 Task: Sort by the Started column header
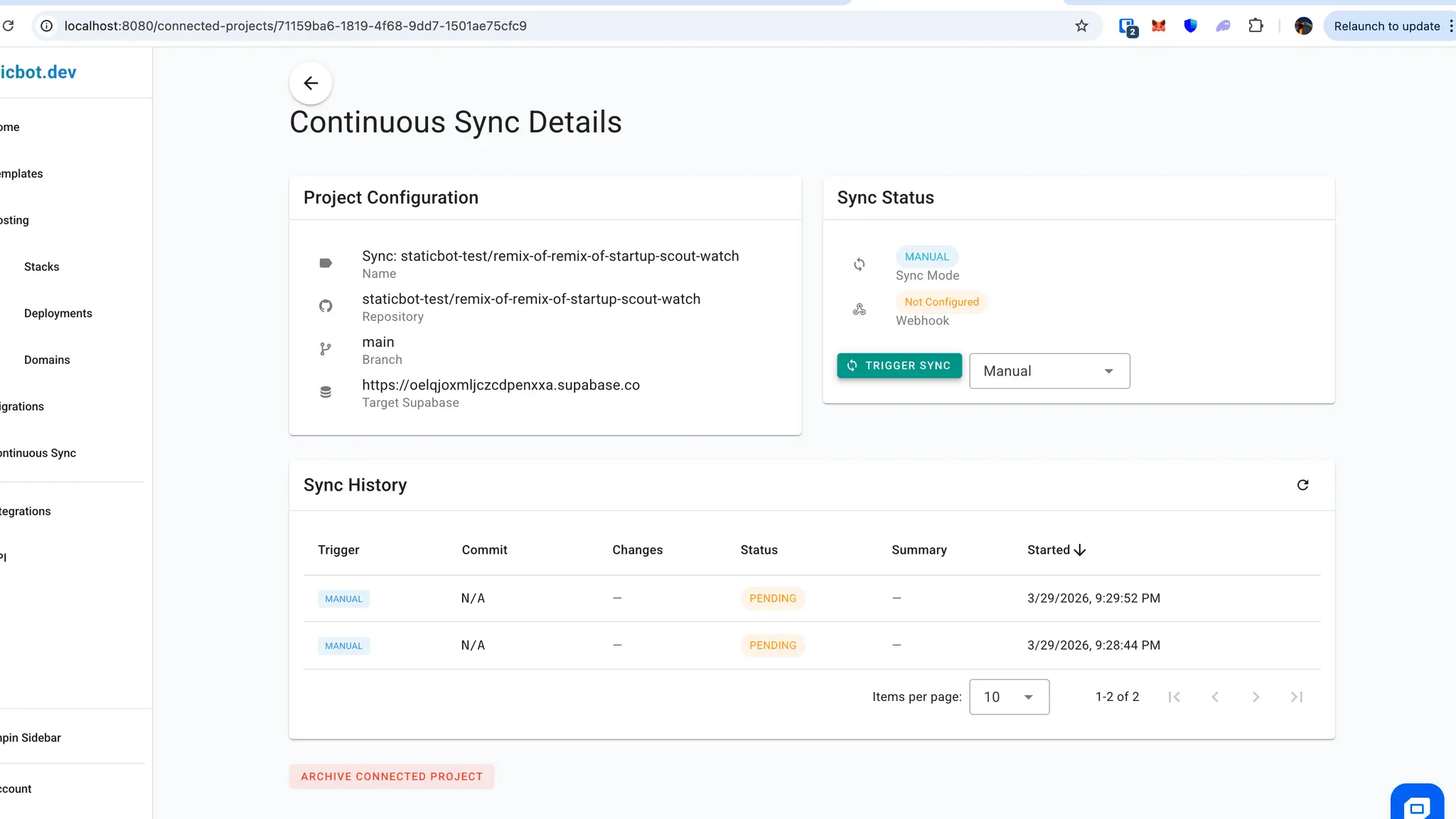pyautogui.click(x=1056, y=550)
